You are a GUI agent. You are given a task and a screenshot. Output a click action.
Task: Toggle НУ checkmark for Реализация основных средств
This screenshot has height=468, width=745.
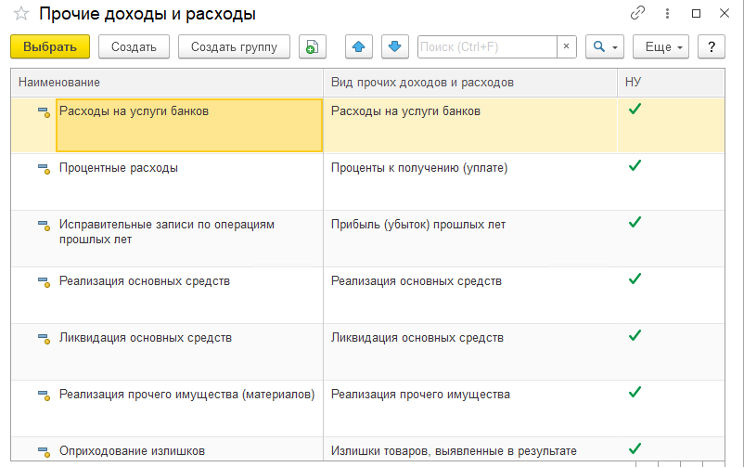[634, 279]
